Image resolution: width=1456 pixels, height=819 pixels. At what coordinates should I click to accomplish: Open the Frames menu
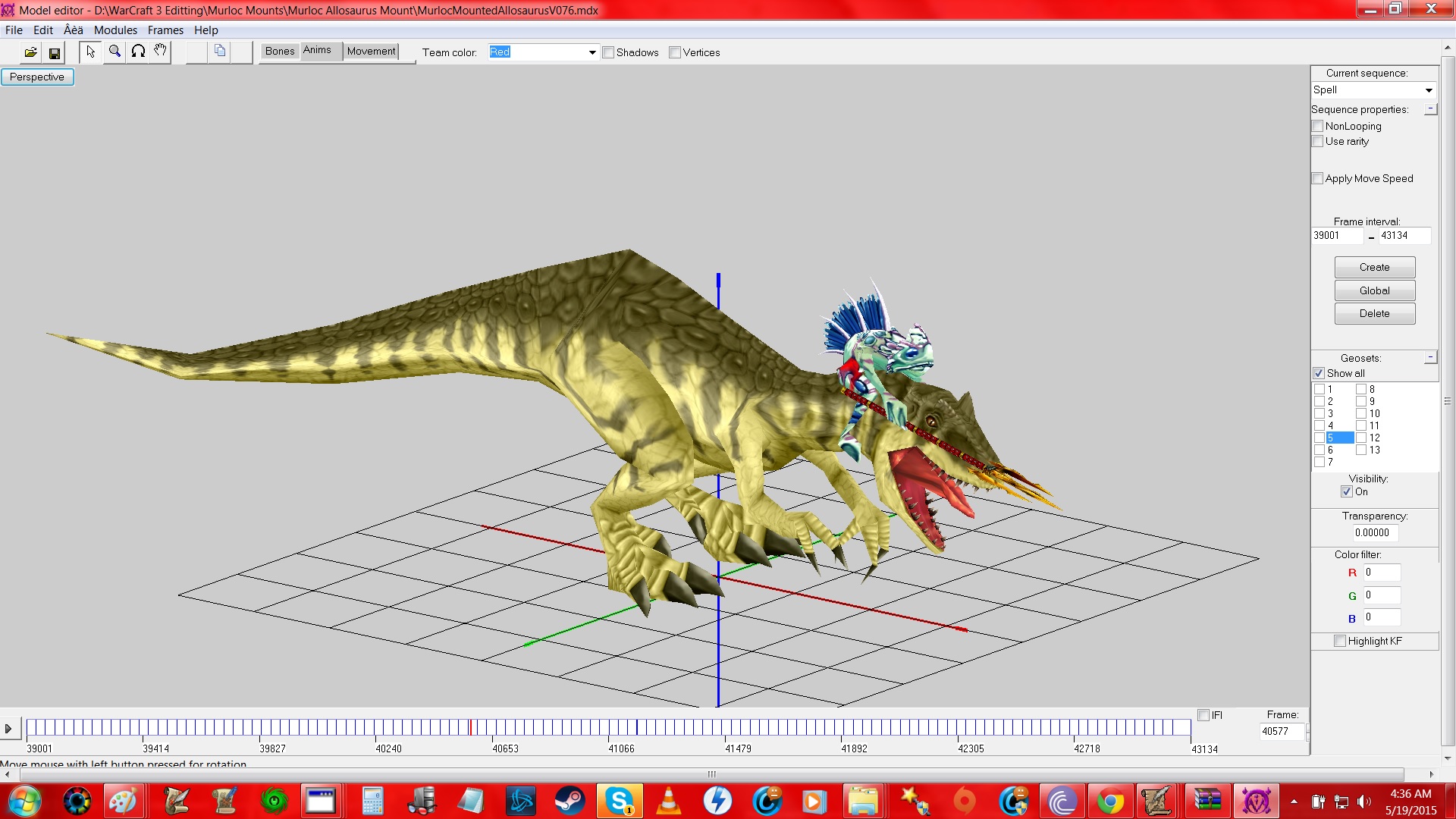click(165, 30)
